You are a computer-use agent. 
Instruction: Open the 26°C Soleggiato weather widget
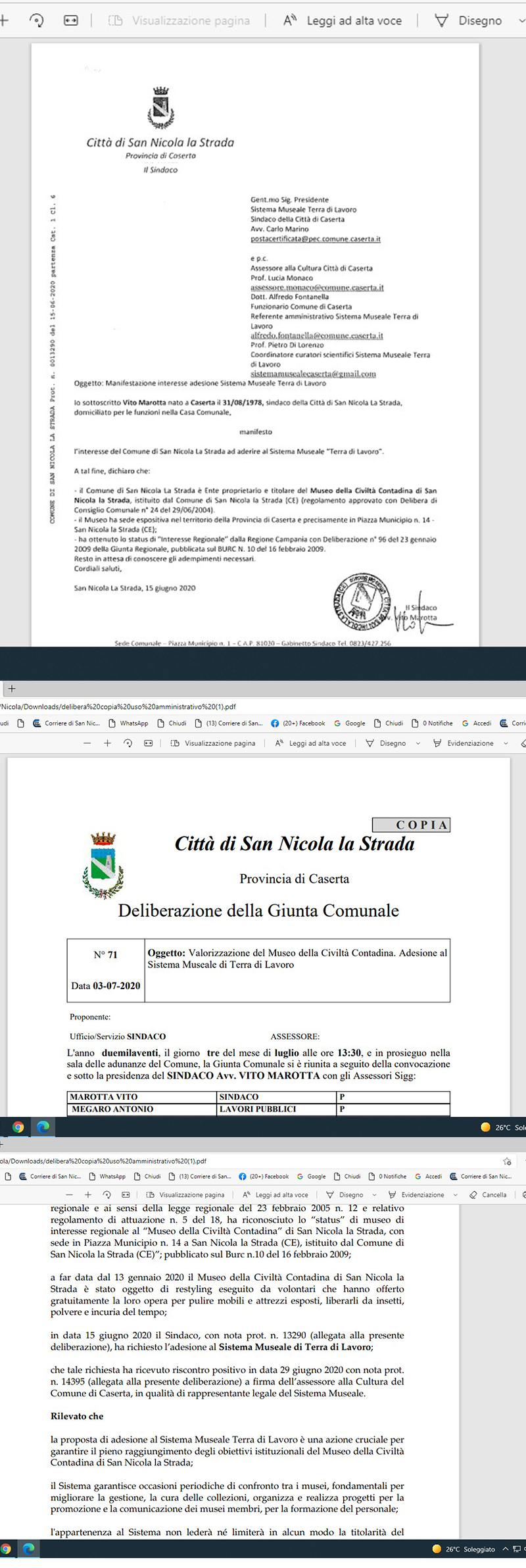tap(464, 1549)
